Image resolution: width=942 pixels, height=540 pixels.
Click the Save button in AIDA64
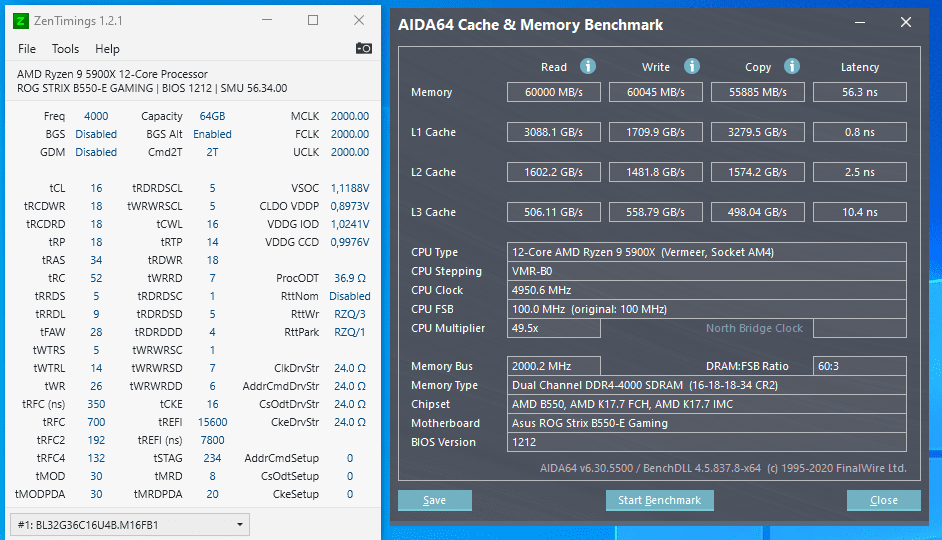click(x=434, y=500)
